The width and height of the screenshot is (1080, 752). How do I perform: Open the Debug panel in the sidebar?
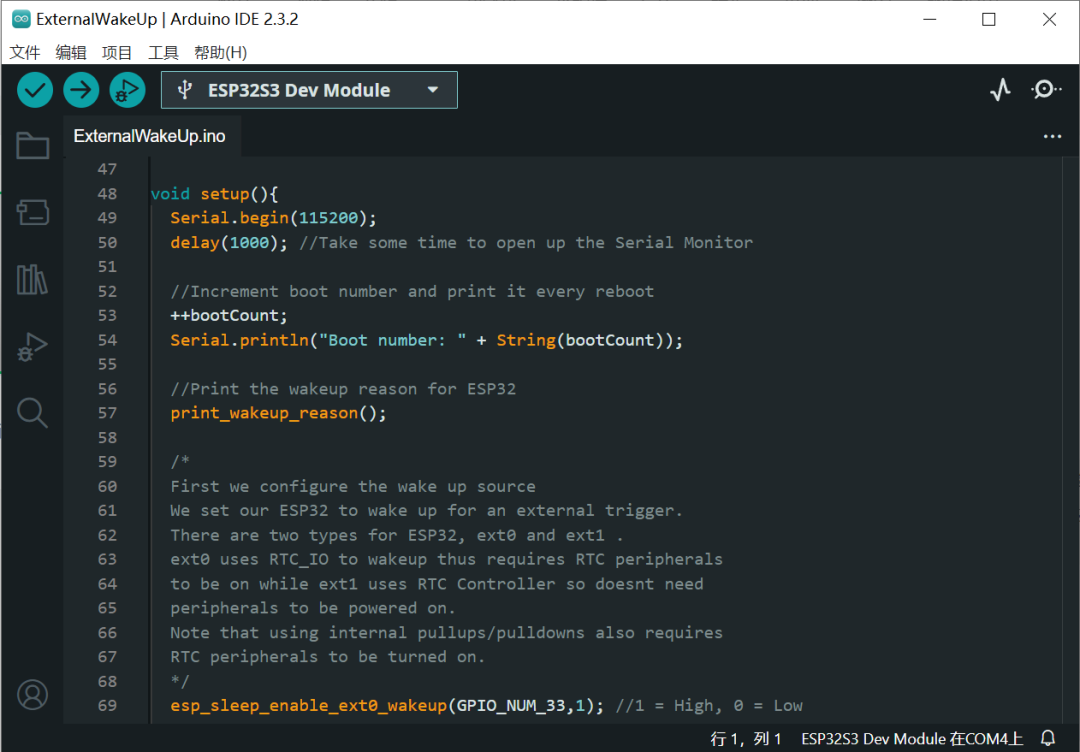click(x=32, y=346)
